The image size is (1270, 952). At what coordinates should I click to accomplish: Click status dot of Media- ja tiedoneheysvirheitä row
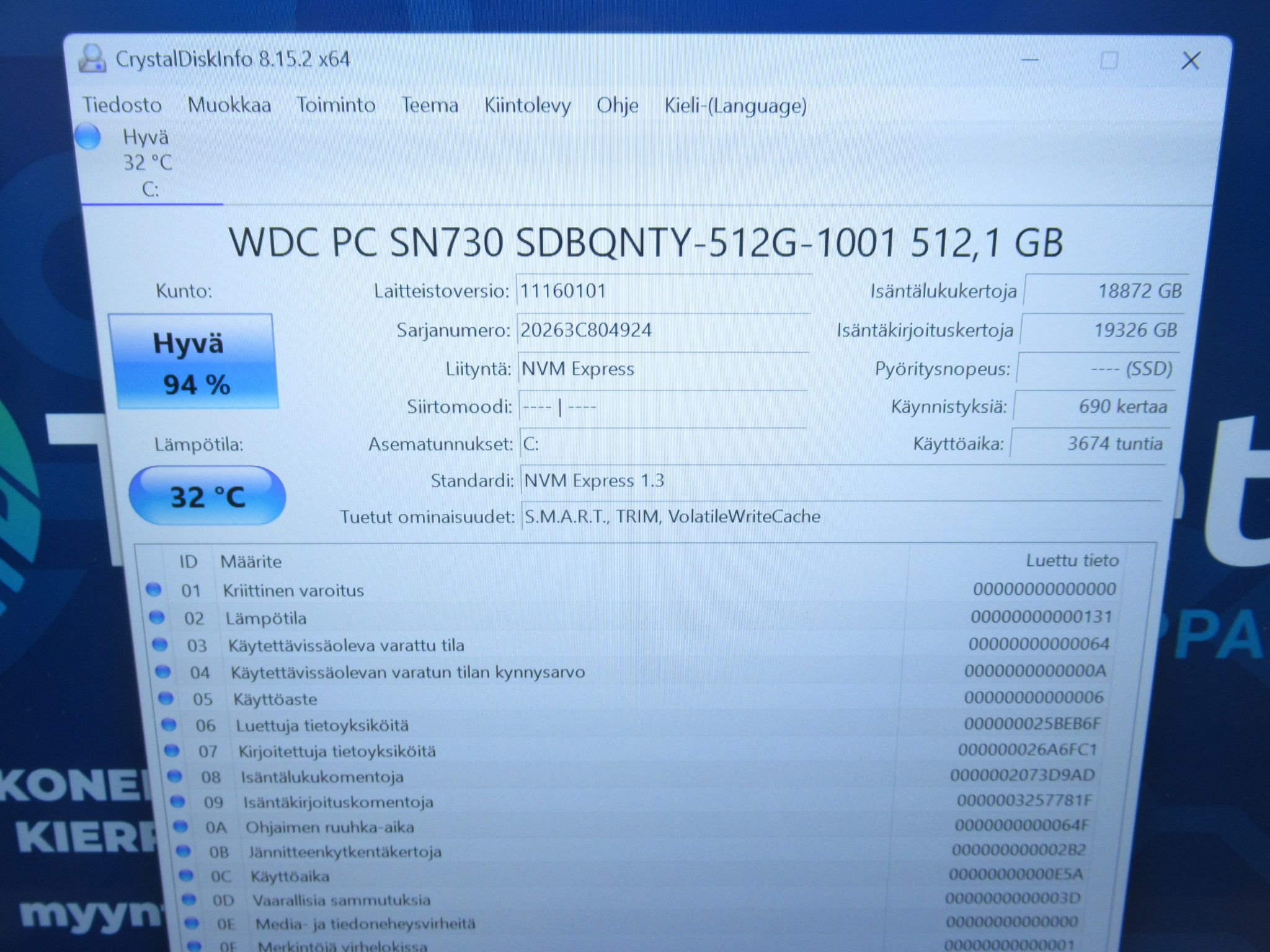[192, 923]
